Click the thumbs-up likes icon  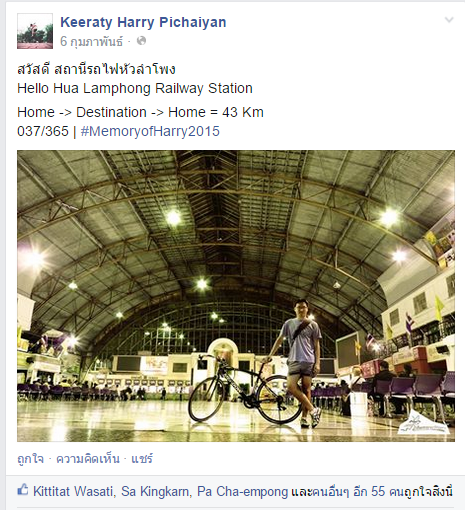22,490
